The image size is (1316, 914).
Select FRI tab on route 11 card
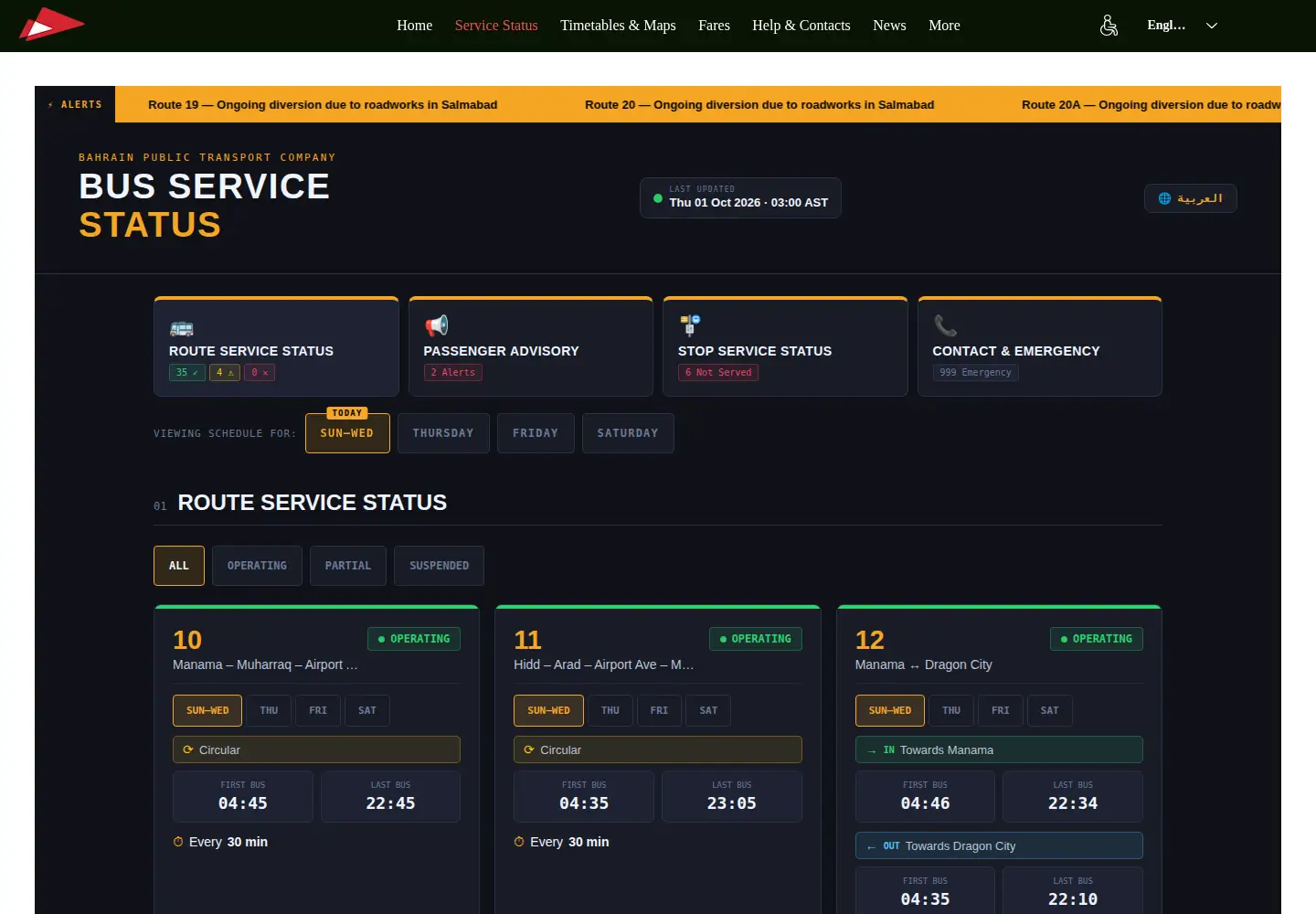click(x=659, y=710)
